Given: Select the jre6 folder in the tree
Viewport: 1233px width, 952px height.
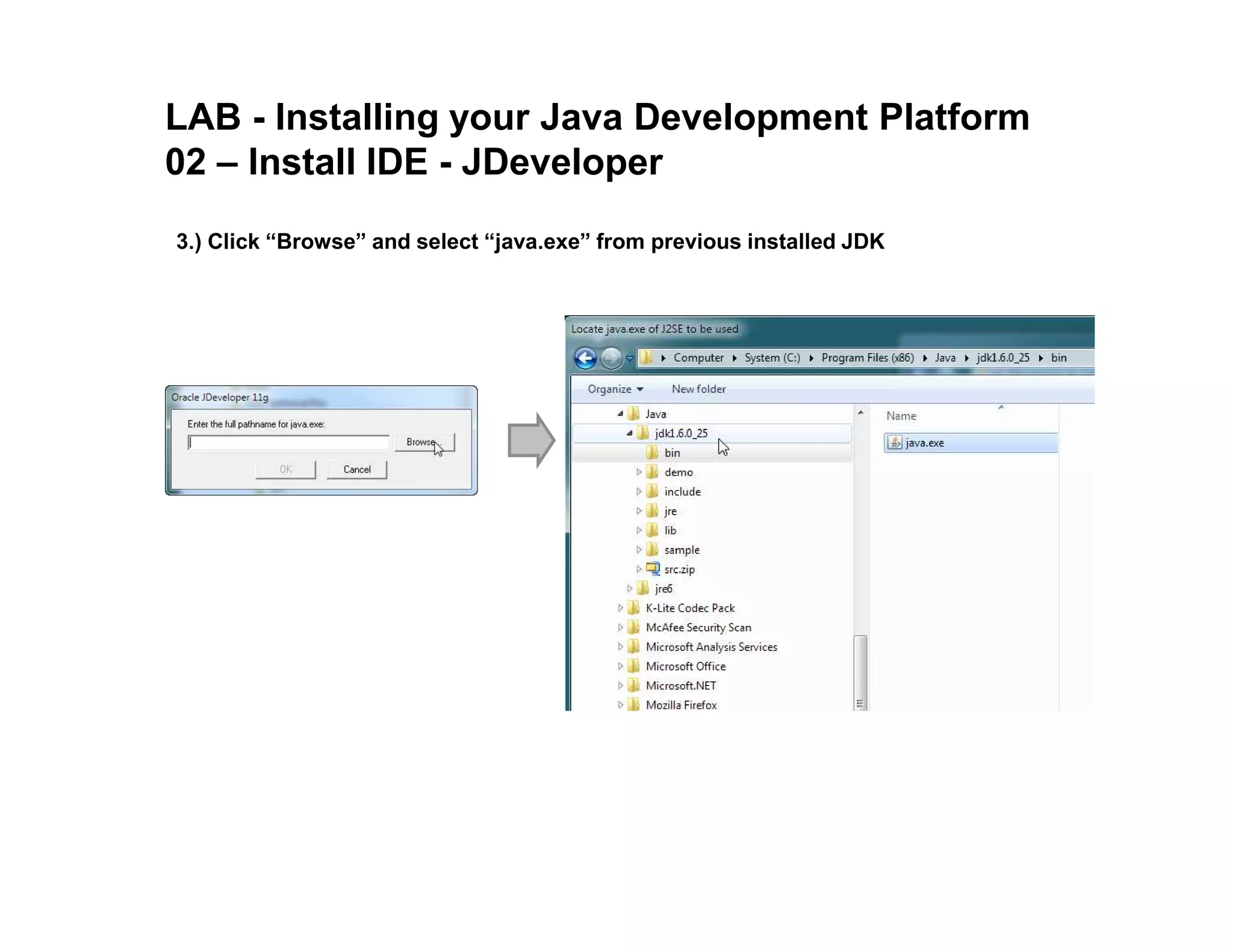Looking at the screenshot, I should [663, 589].
